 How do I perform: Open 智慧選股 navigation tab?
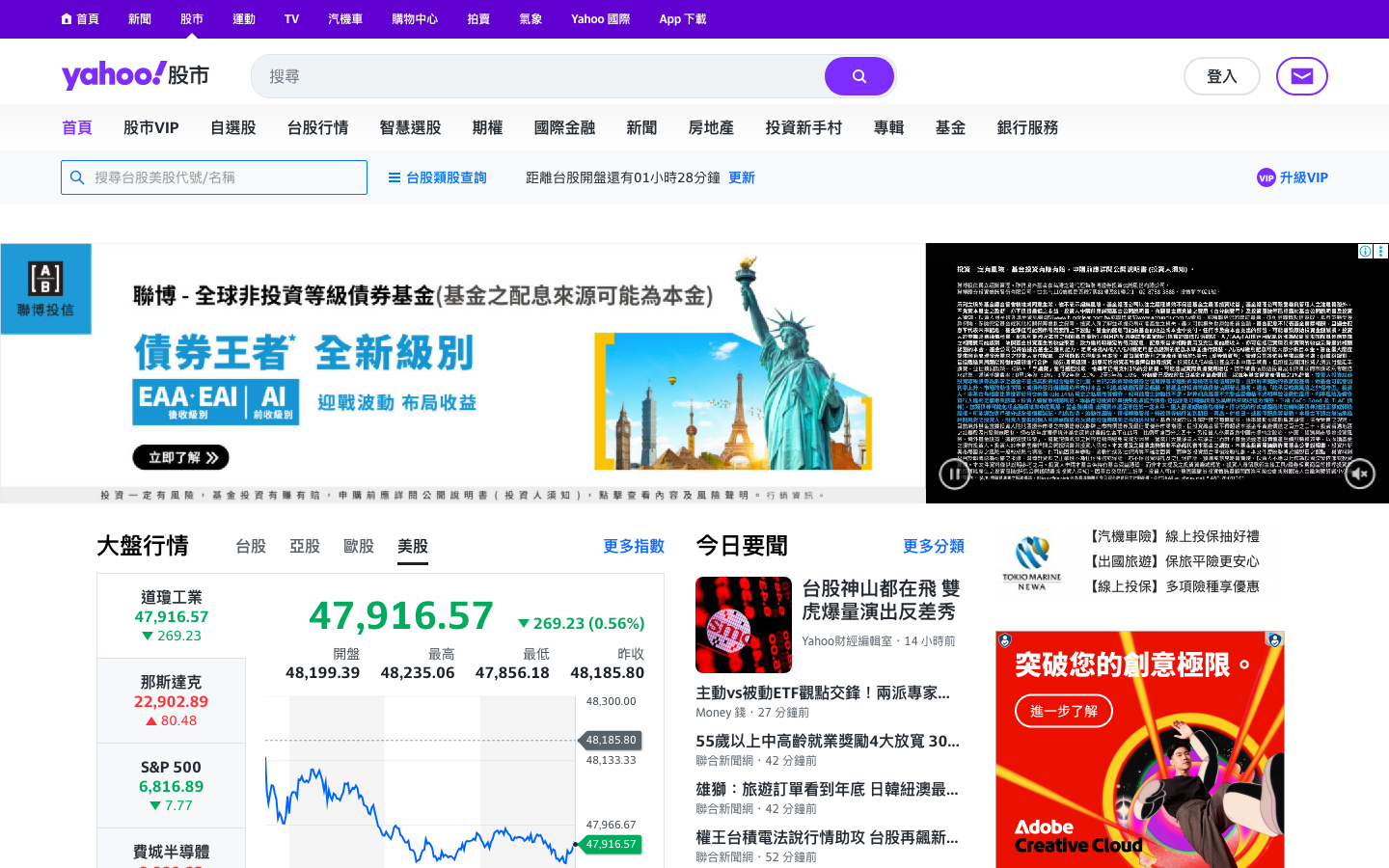(x=411, y=127)
